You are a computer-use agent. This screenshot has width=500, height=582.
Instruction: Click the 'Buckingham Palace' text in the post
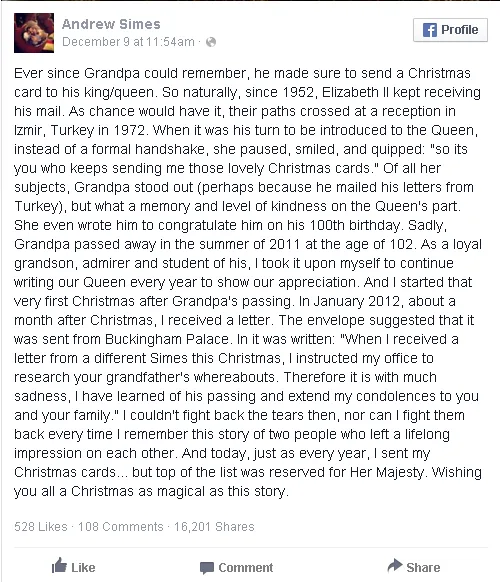coord(167,339)
